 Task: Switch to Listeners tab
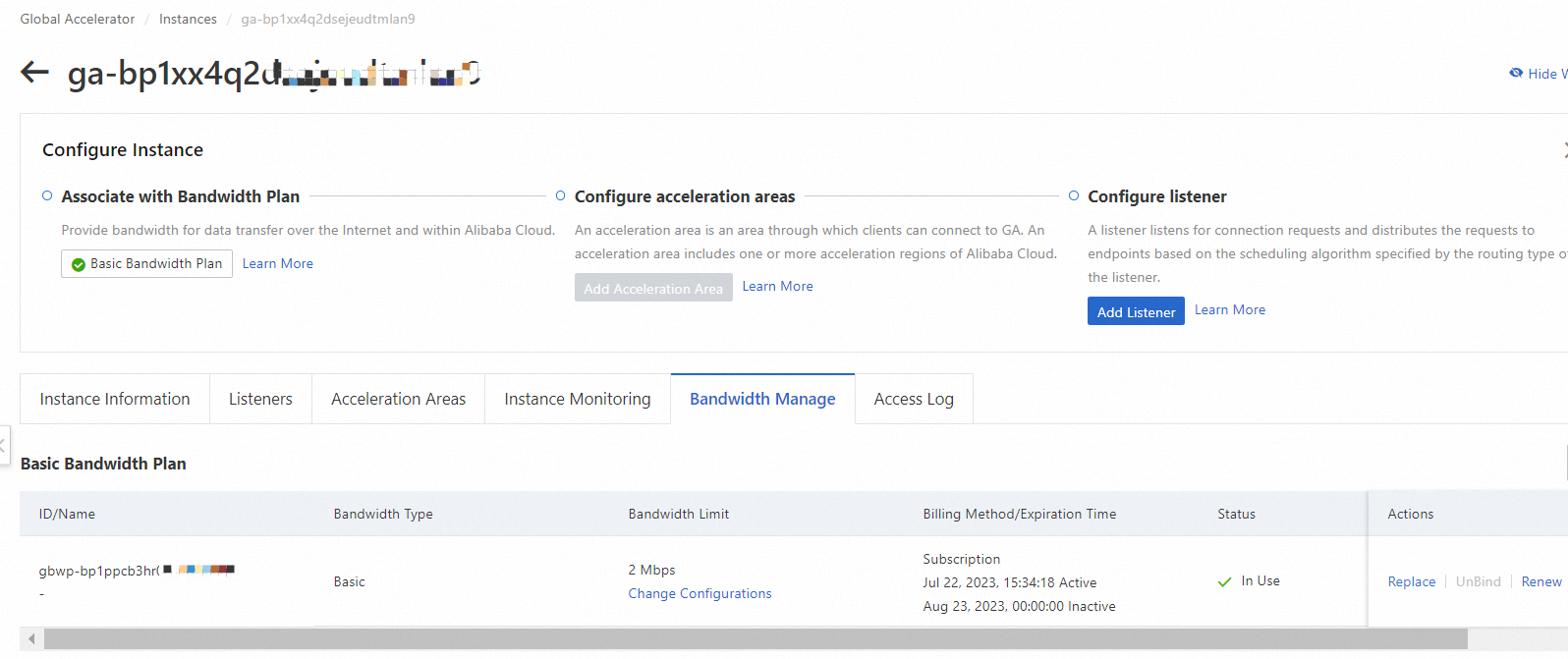click(x=260, y=399)
